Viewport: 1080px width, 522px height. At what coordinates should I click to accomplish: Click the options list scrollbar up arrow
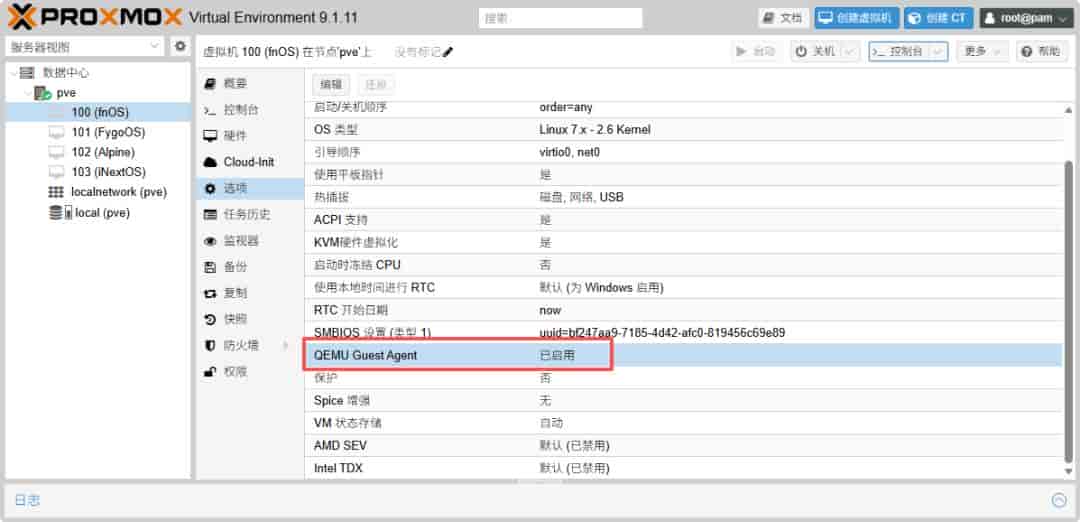[x=1068, y=110]
